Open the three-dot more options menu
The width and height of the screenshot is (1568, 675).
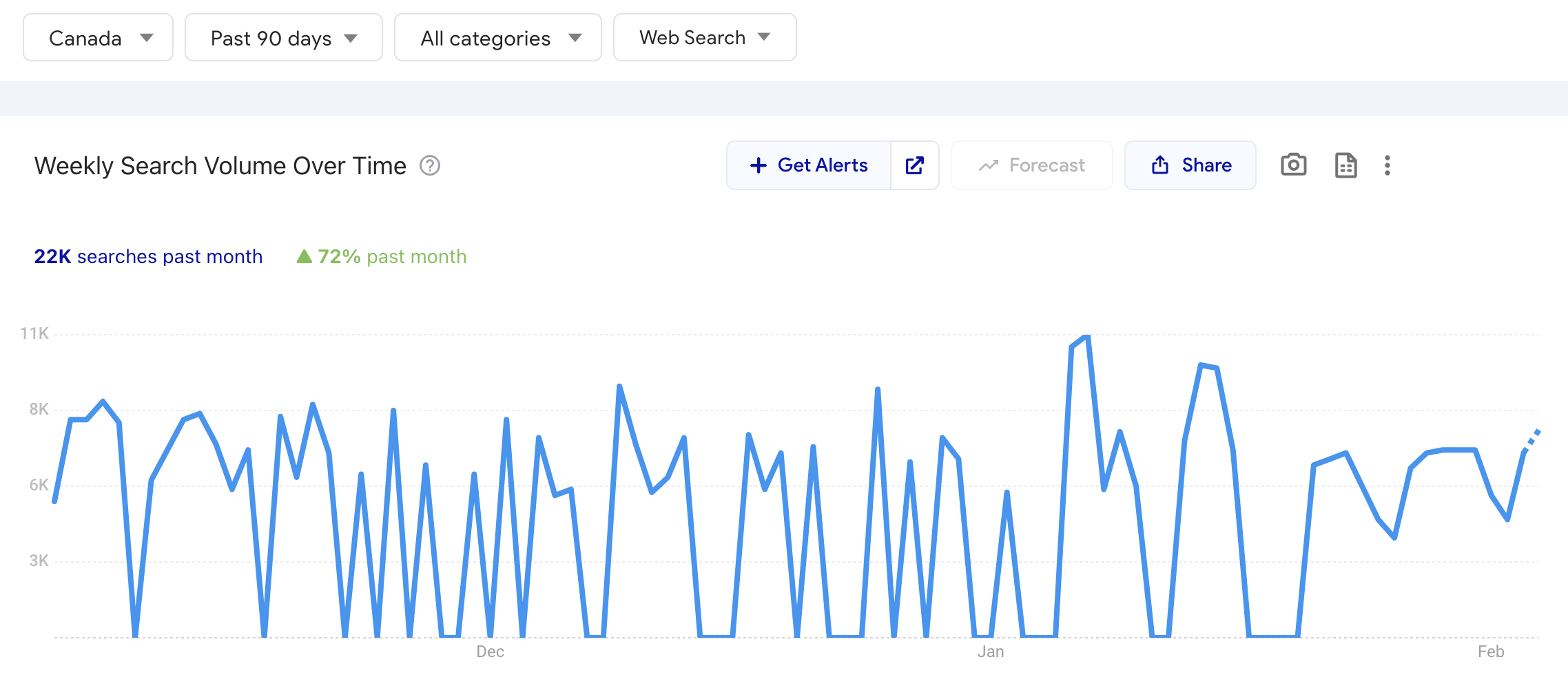(1387, 165)
